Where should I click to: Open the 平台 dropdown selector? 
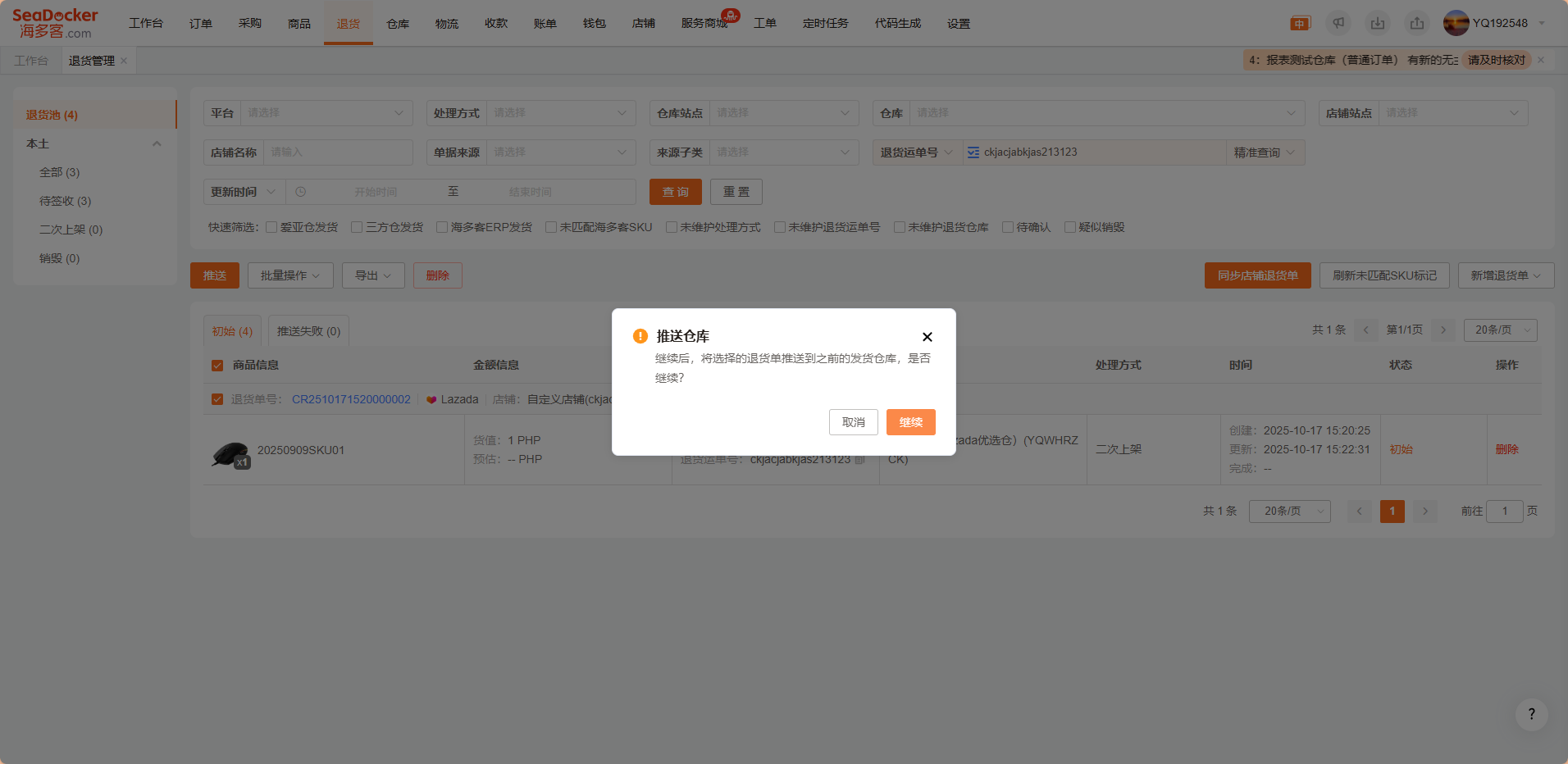pos(325,113)
